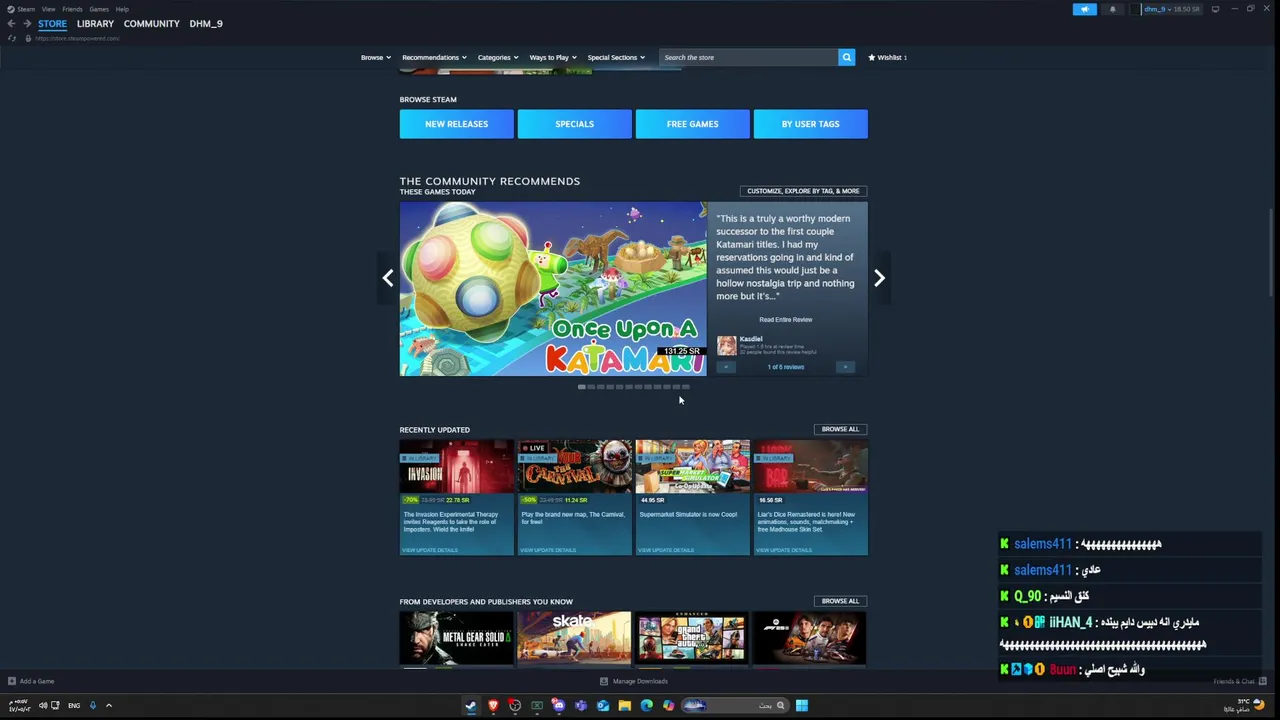Select first carousel page indicator
Viewport: 1280px width, 720px height.
tap(581, 387)
